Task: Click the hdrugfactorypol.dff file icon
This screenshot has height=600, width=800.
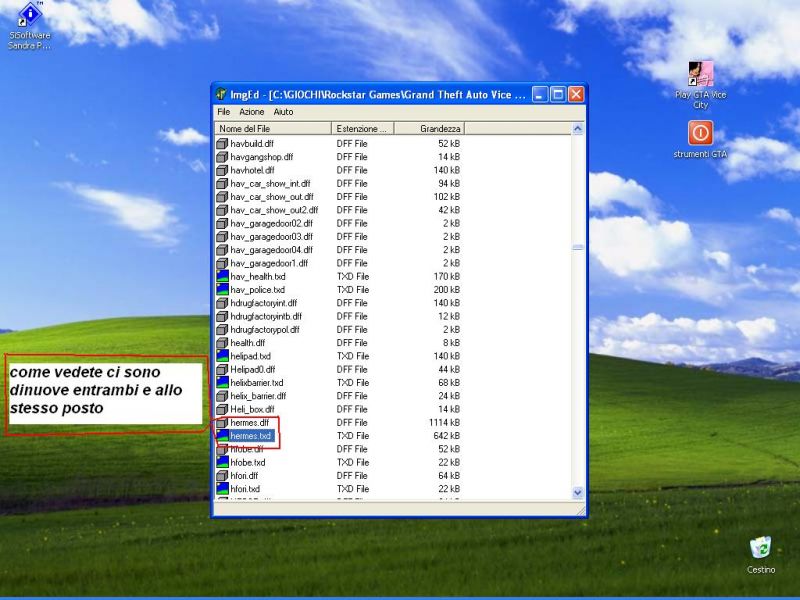Action: click(222, 330)
